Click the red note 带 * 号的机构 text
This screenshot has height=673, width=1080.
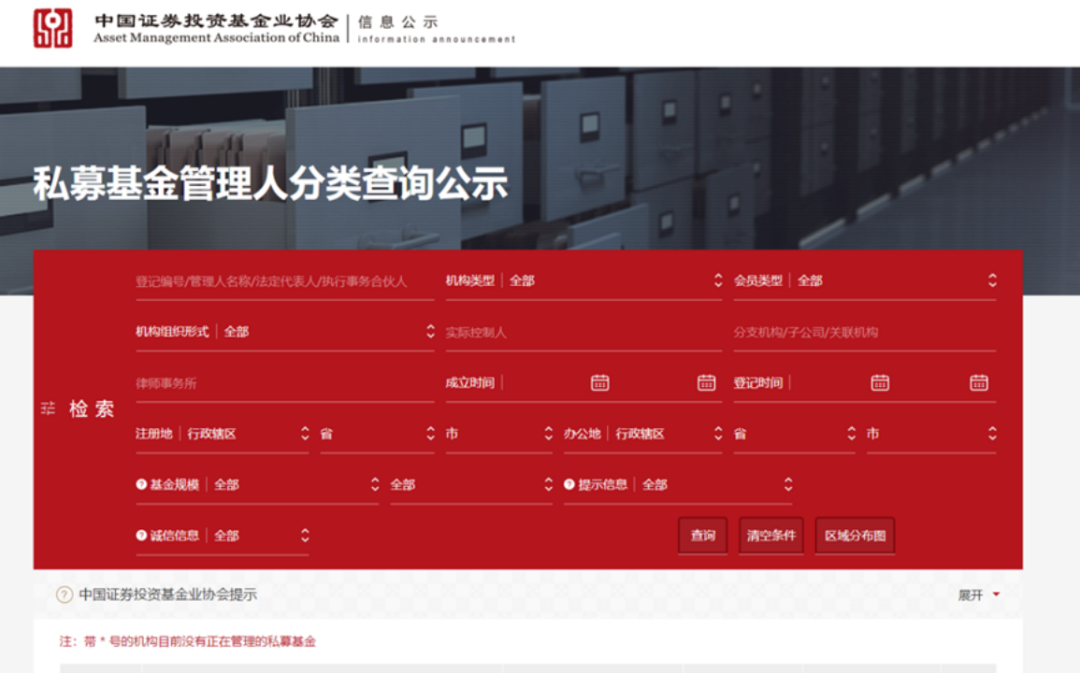[187, 641]
